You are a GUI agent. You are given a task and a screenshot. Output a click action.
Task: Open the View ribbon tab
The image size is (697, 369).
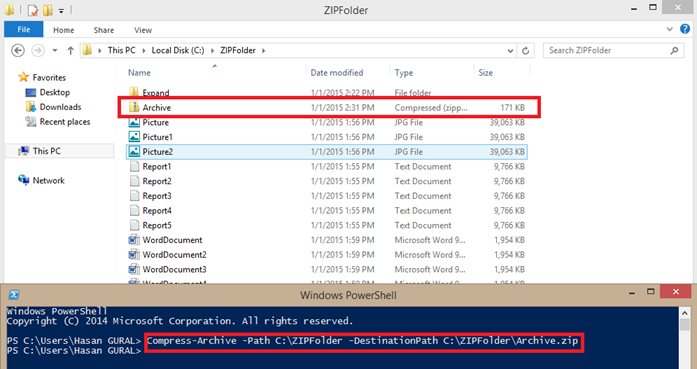pyautogui.click(x=143, y=30)
